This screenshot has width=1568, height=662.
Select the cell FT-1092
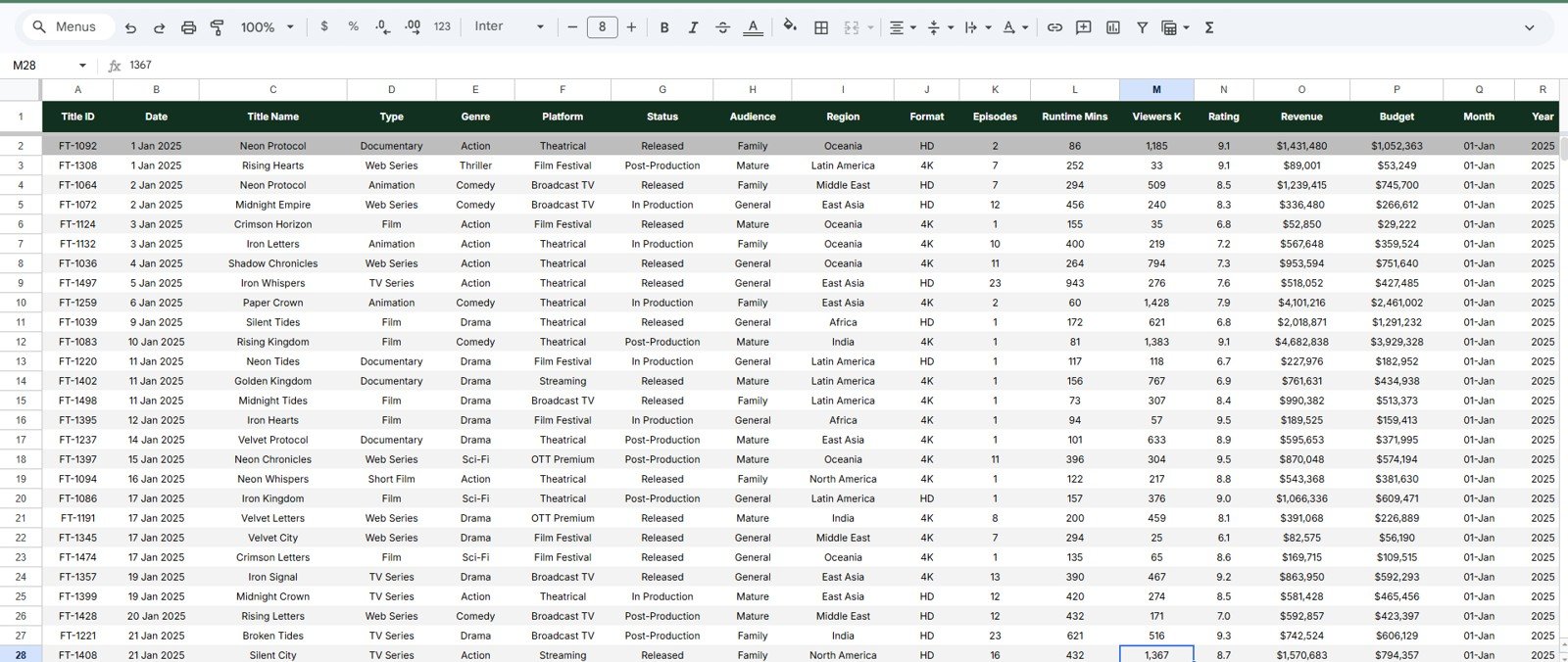click(77, 146)
